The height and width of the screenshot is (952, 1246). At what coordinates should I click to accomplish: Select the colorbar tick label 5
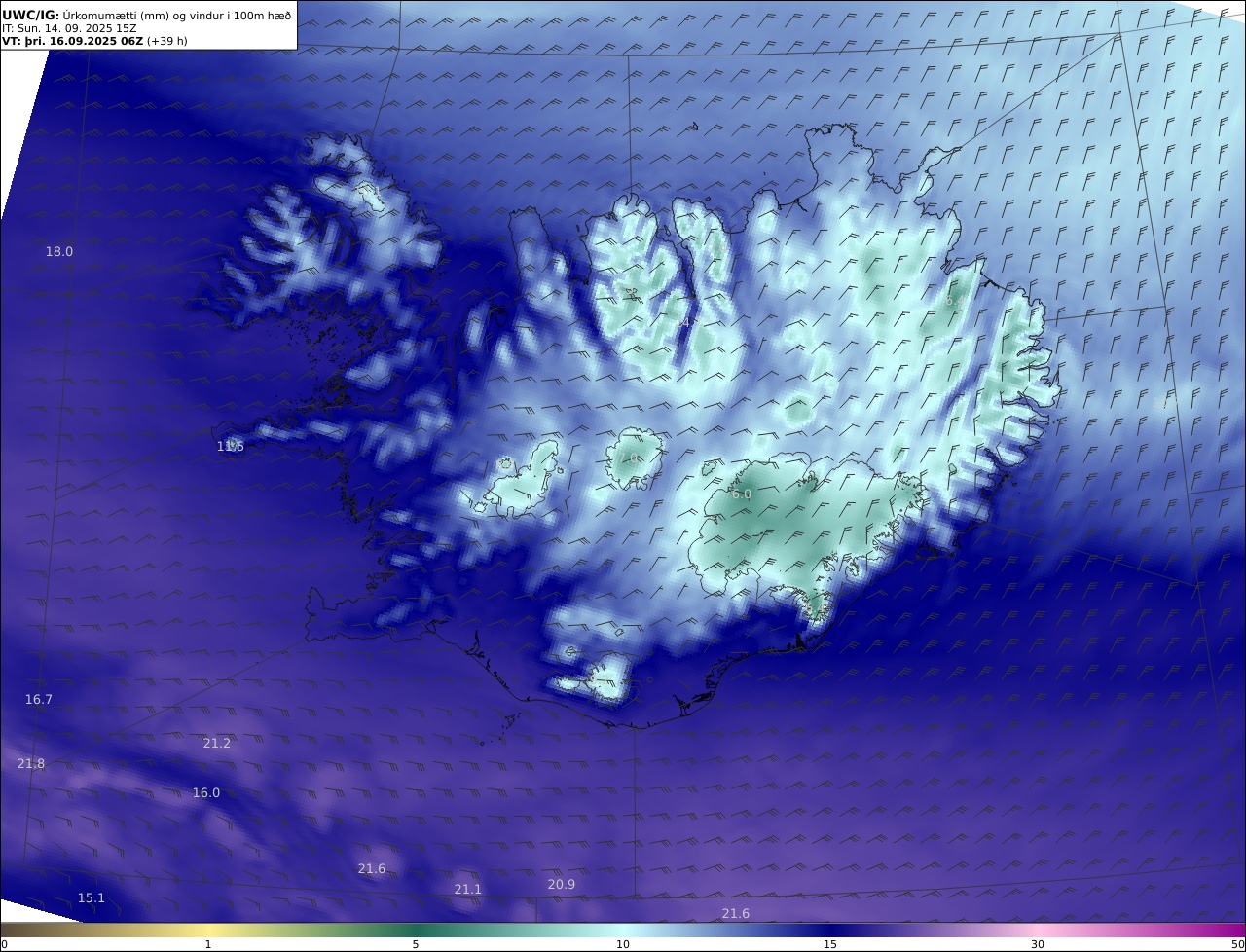(x=416, y=944)
